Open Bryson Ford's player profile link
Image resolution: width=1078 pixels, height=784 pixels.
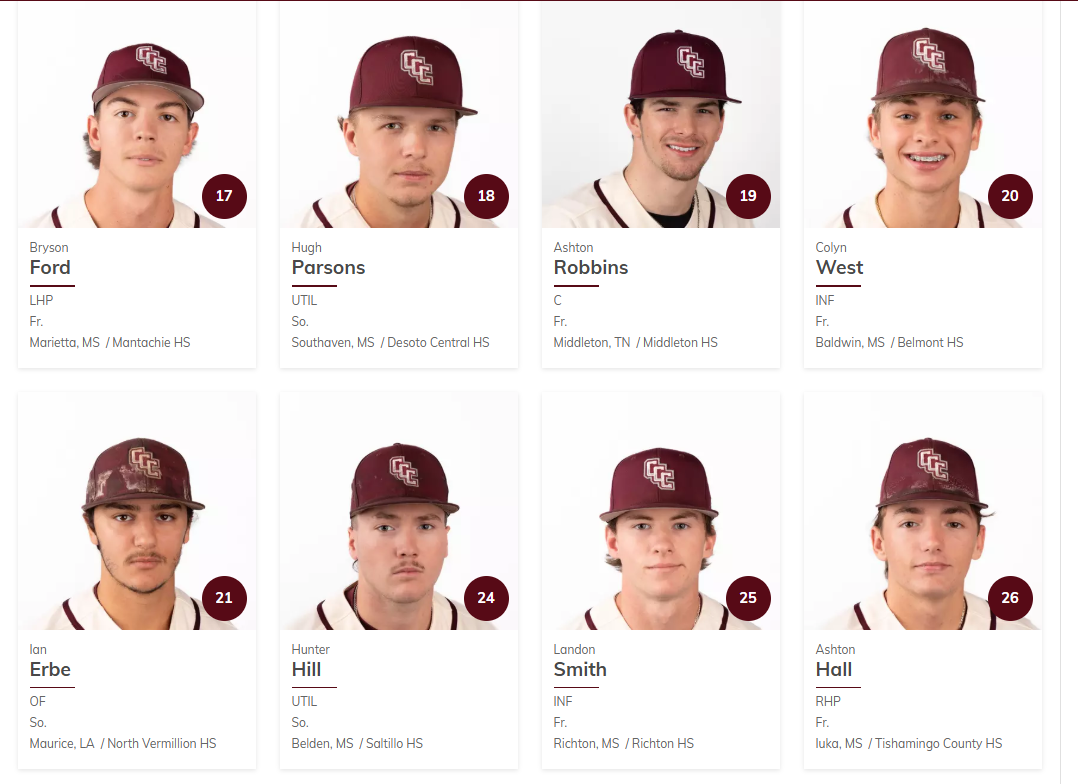(x=50, y=267)
